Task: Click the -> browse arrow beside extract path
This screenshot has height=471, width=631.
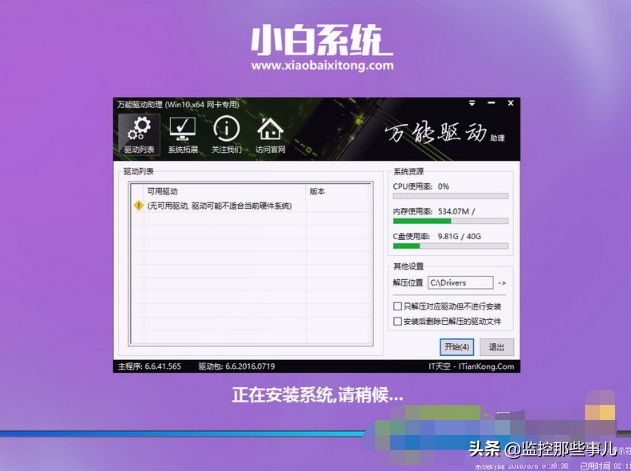Action: point(502,283)
